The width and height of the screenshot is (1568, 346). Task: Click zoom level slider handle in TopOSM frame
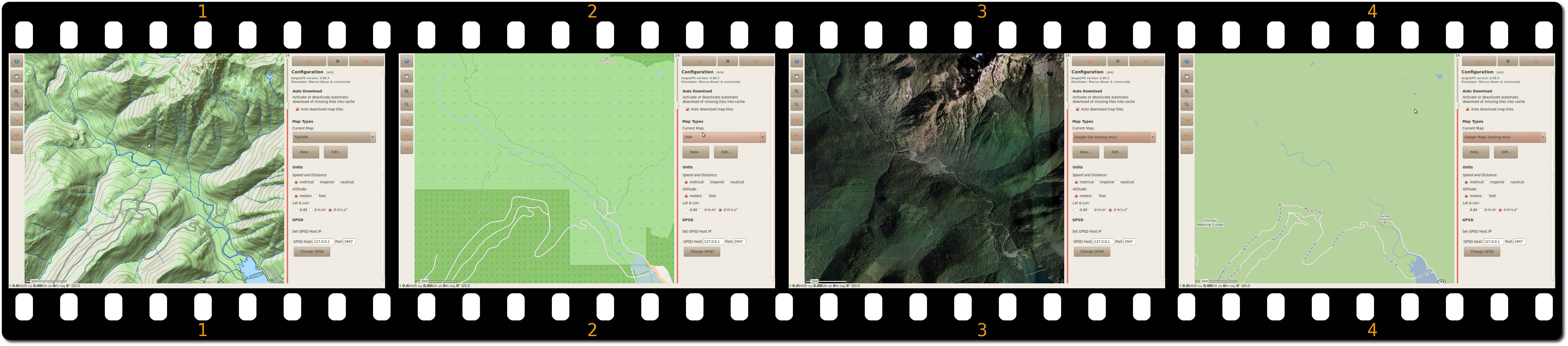[287, 106]
